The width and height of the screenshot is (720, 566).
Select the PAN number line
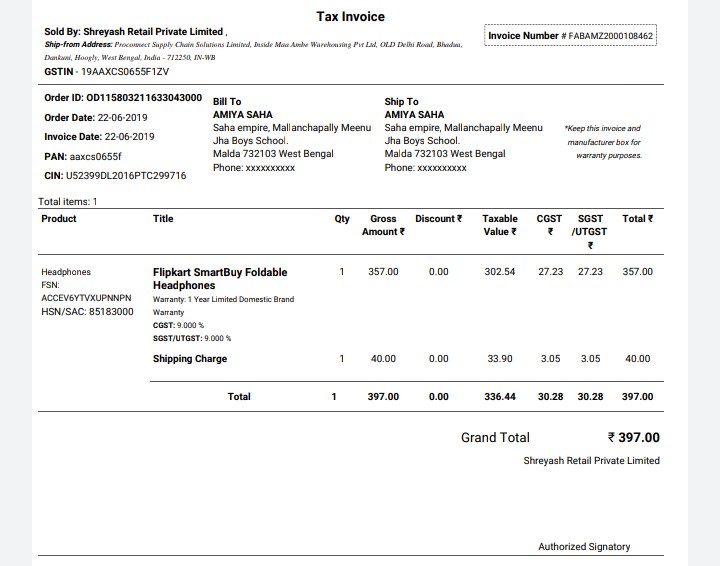(x=83, y=156)
